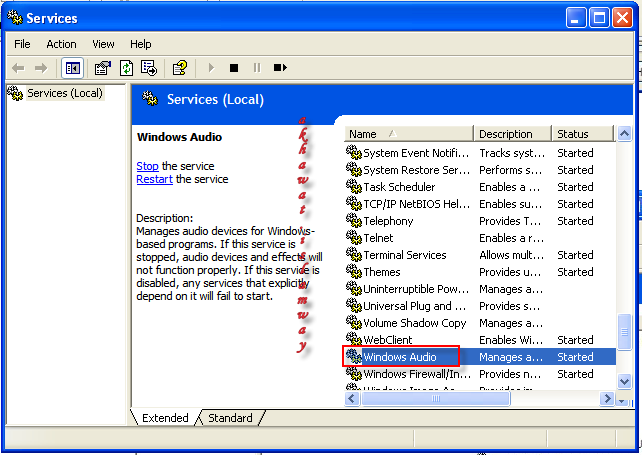Click the gear icon beside Volume Shadow Copy

tap(353, 322)
